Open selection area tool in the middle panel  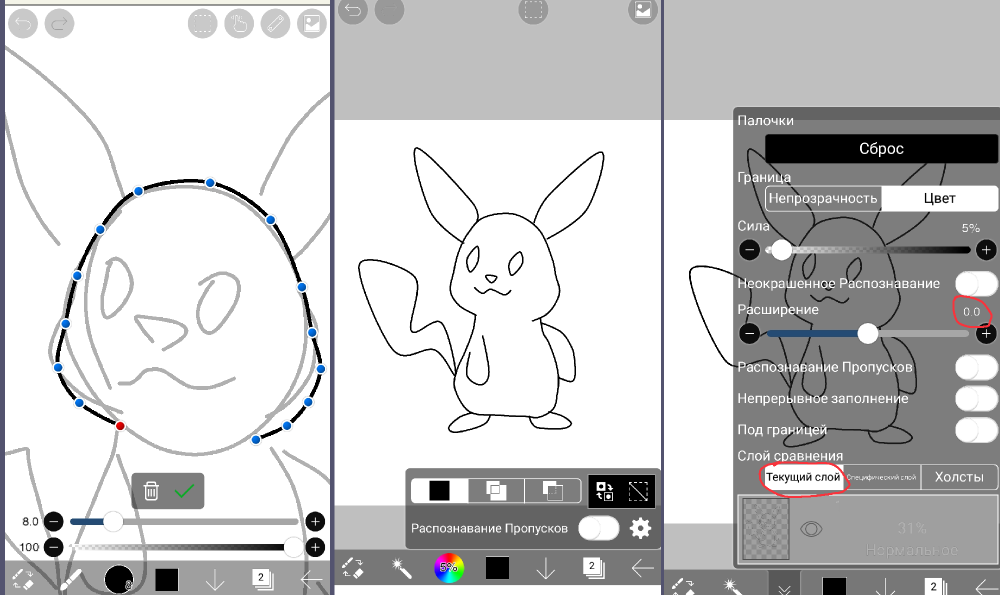pyautogui.click(x=533, y=10)
